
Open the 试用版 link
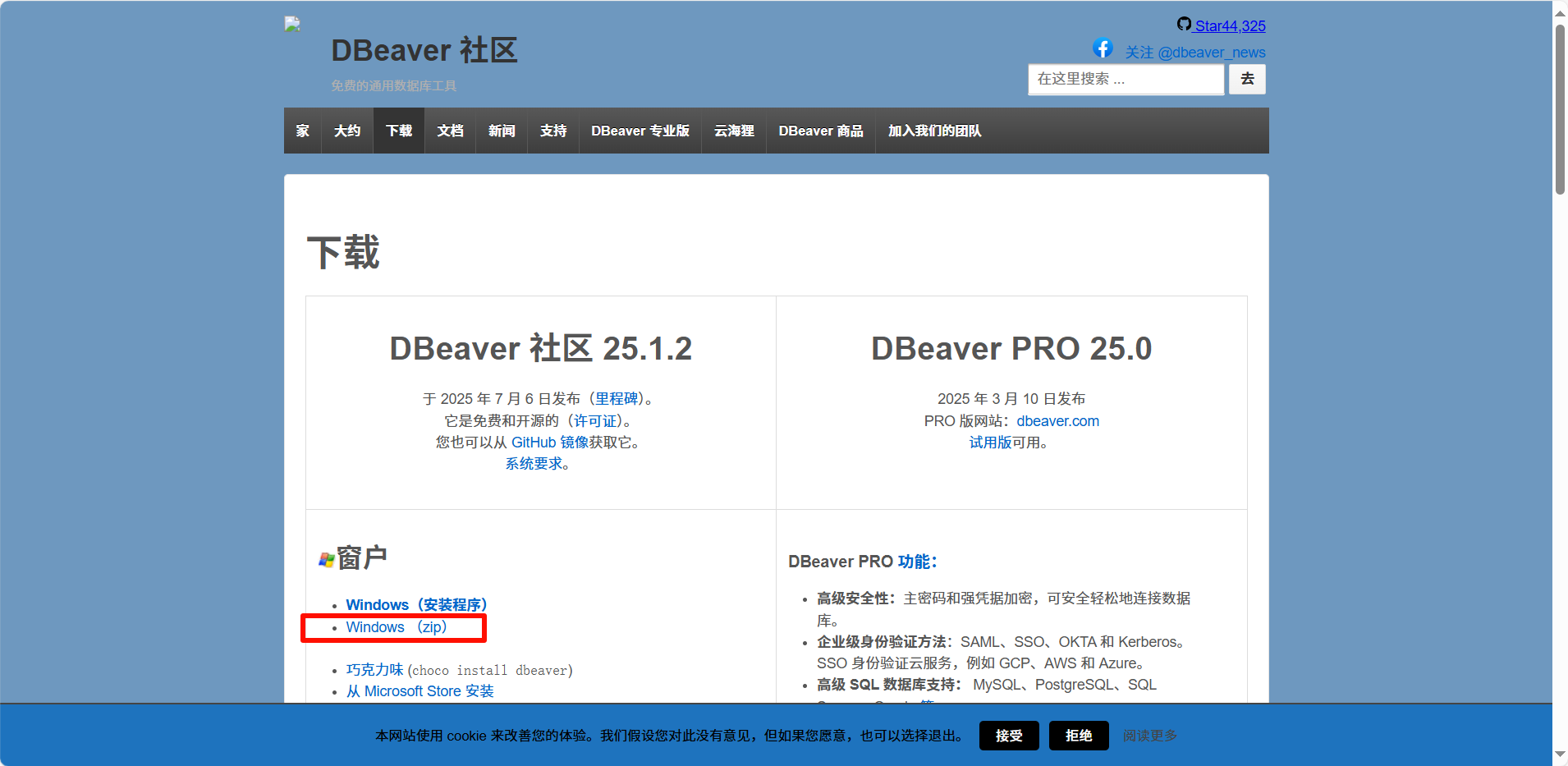pyautogui.click(x=990, y=443)
